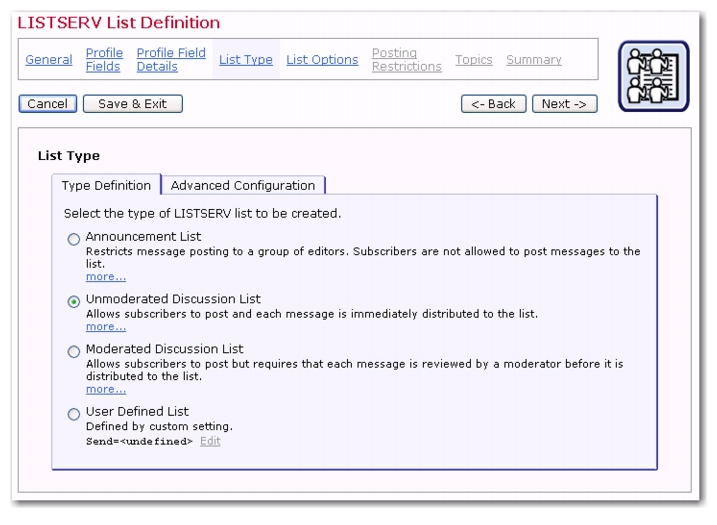
Task: Click the Topics step link
Action: point(474,59)
